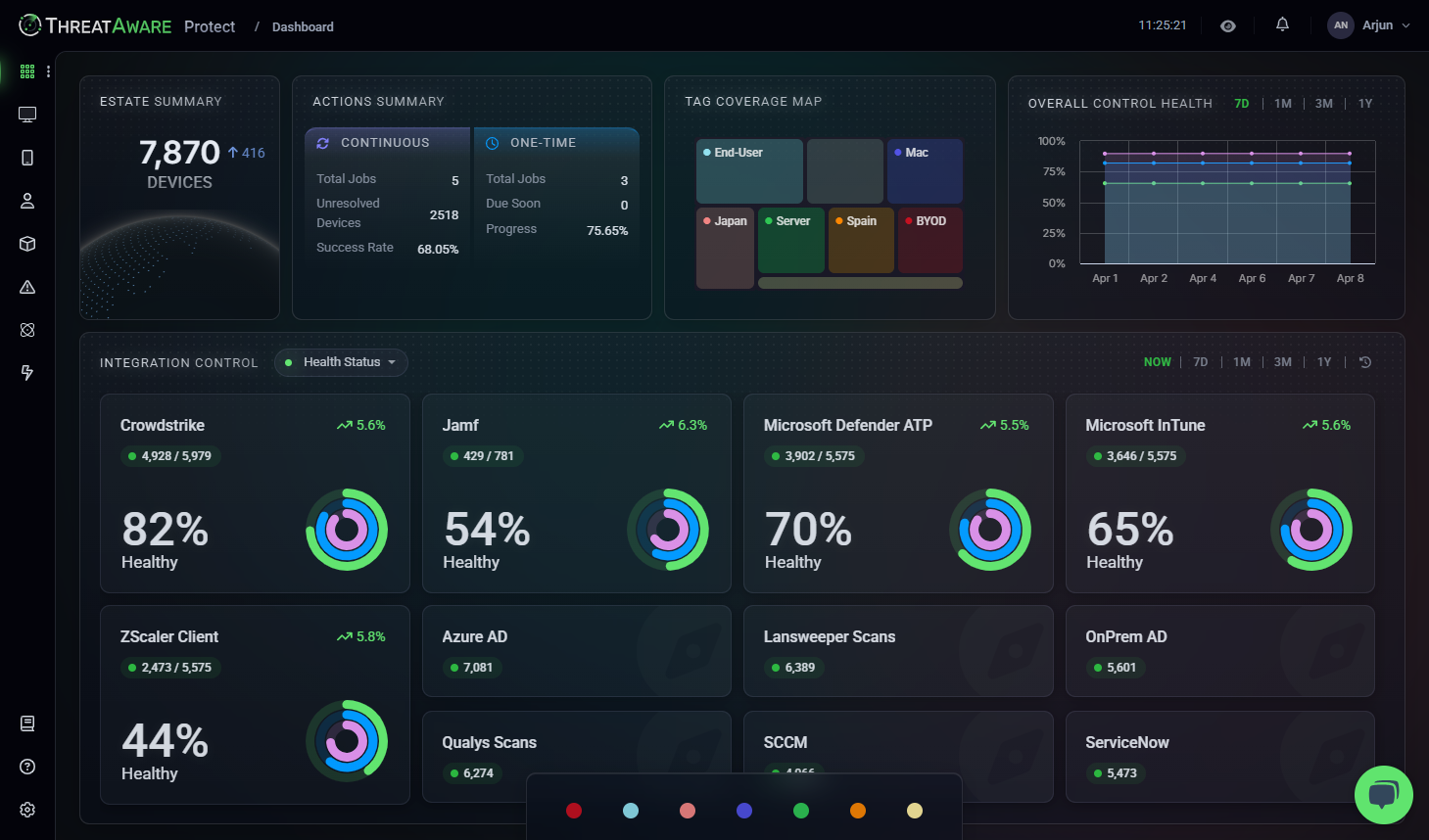Click the notification bell icon

point(1282,25)
